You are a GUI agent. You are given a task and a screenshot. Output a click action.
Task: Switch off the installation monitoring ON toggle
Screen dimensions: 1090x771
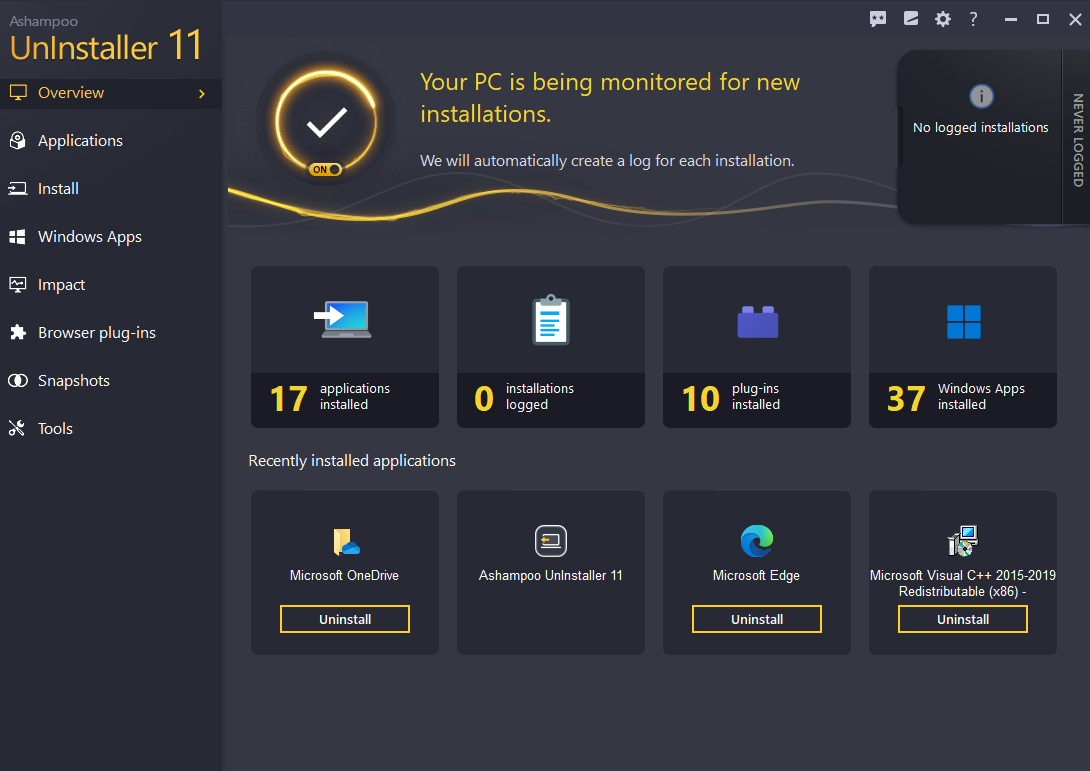325,169
